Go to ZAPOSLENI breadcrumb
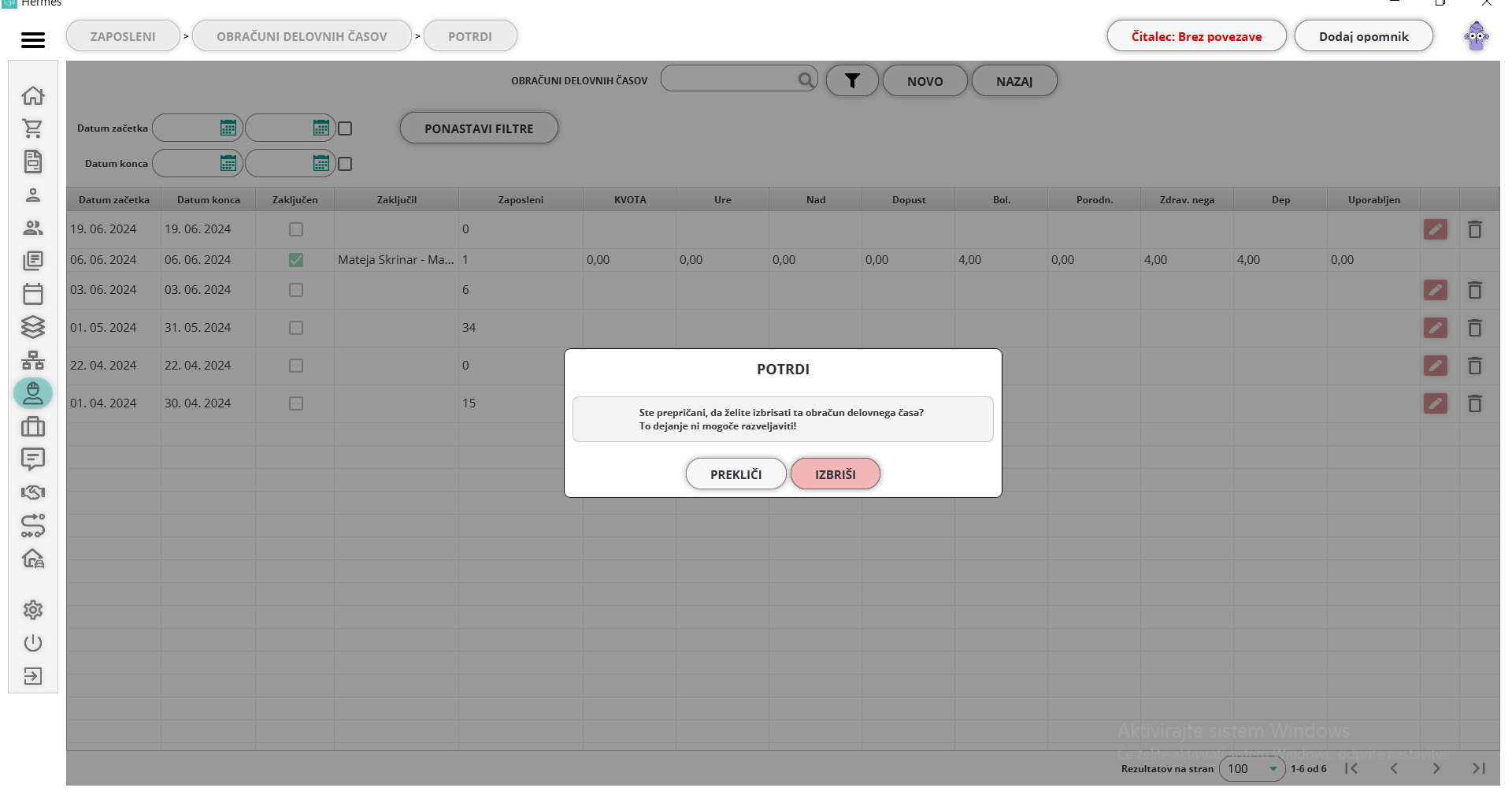The image size is (1512, 799). coord(123,36)
